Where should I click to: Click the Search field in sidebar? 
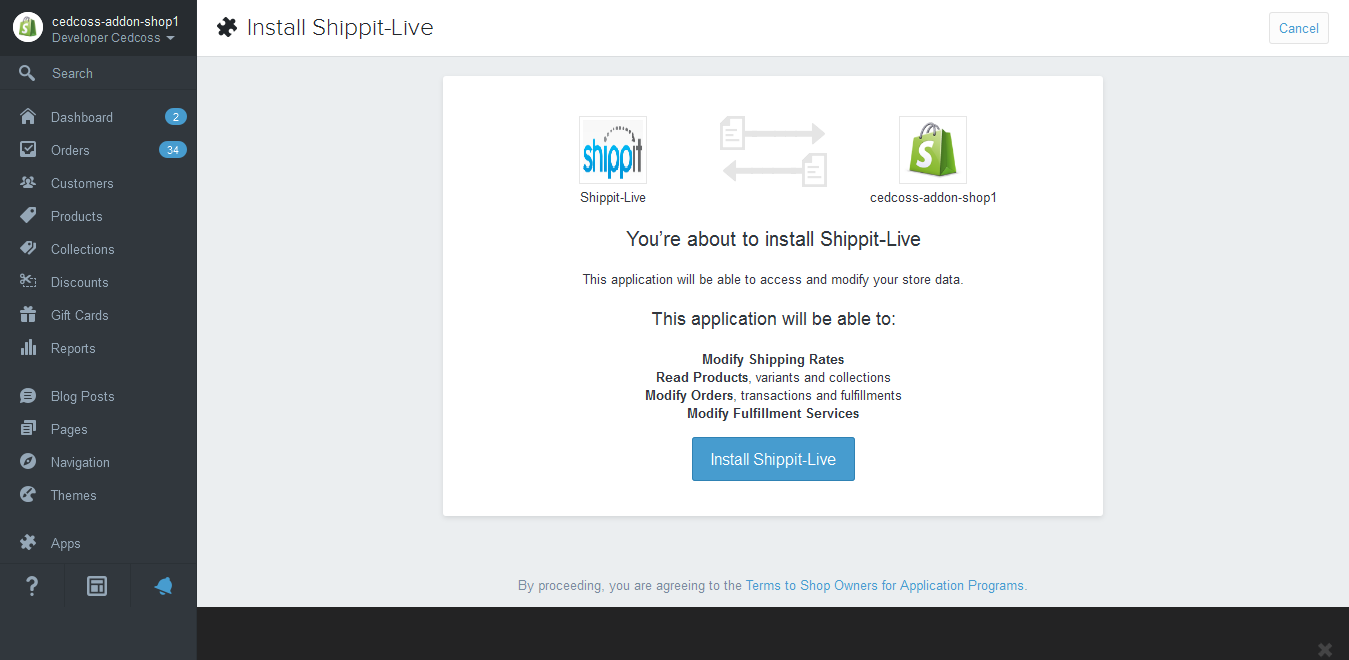[x=98, y=73]
